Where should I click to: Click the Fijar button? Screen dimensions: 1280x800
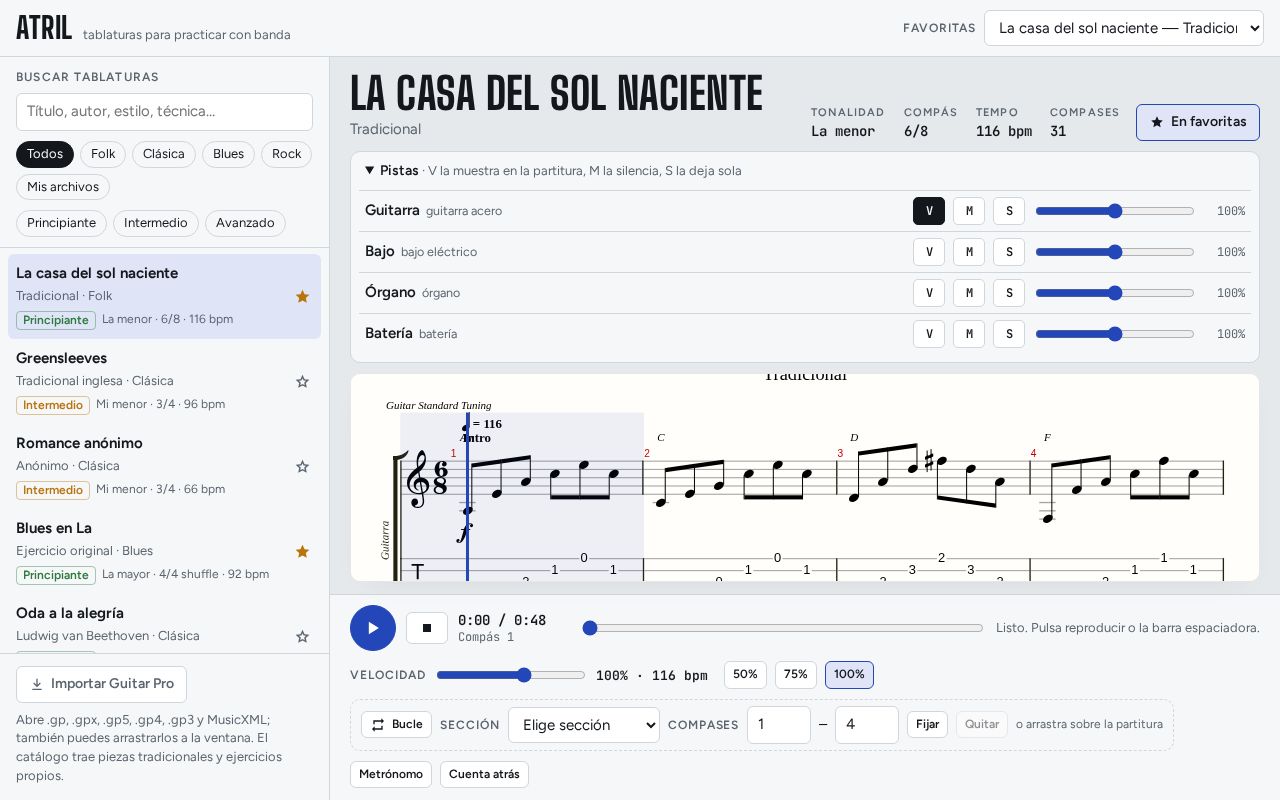point(927,725)
